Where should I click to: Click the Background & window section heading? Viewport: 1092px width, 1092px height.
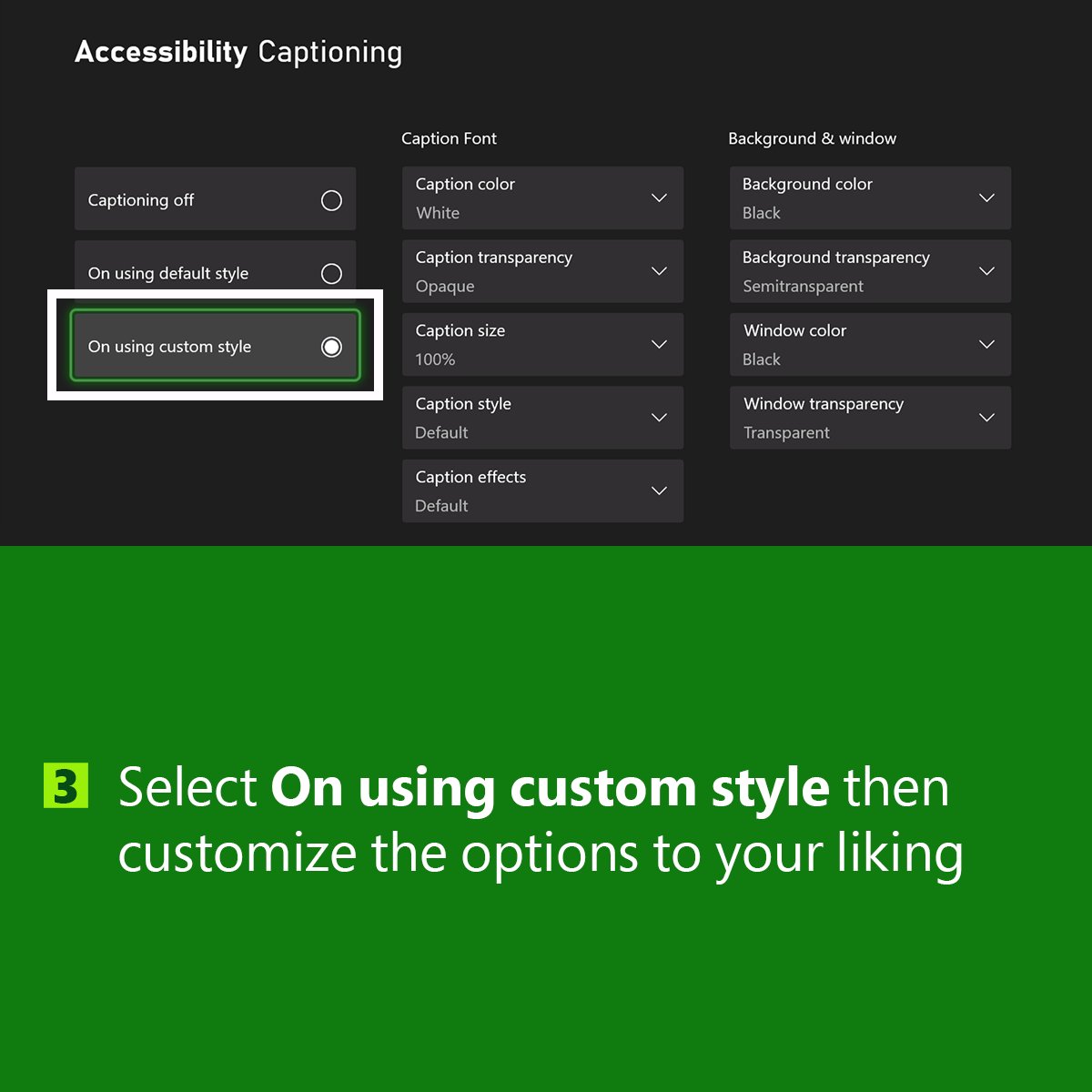click(812, 138)
